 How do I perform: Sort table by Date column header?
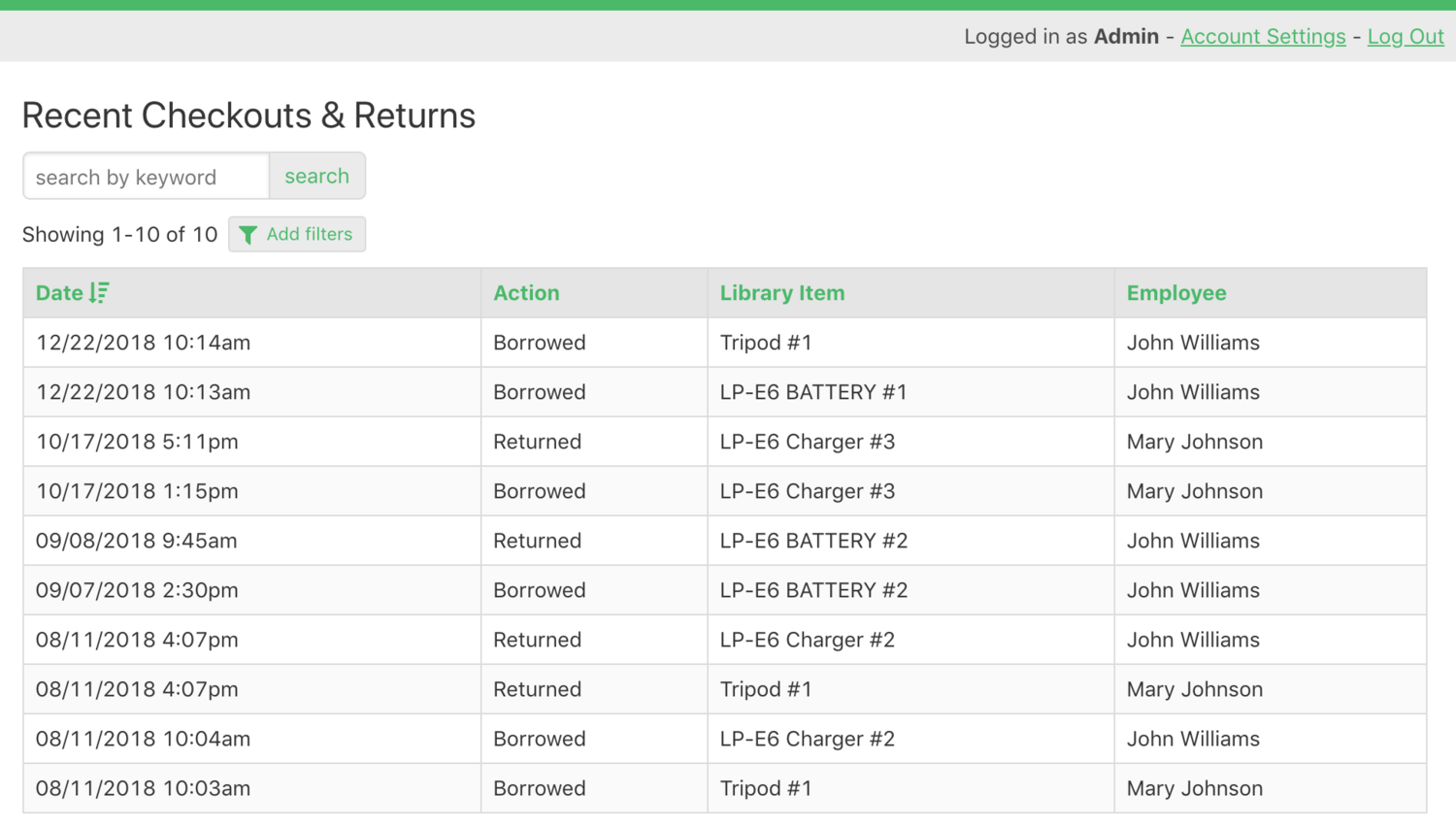point(59,293)
